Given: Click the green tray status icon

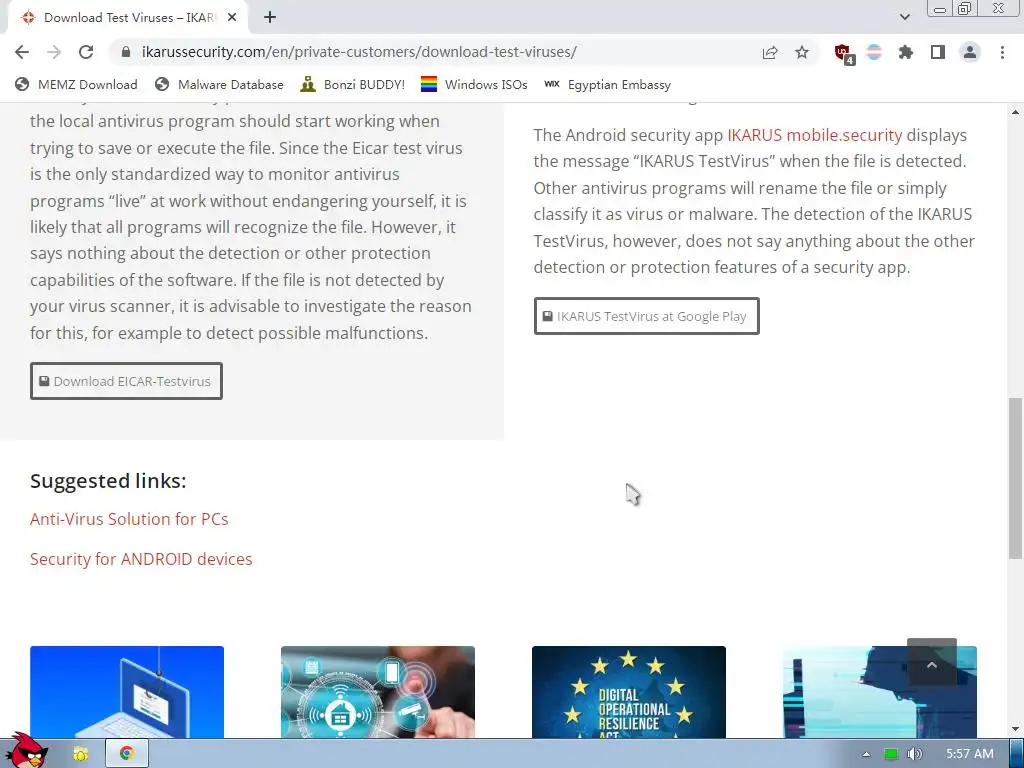Looking at the screenshot, I should (891, 754).
